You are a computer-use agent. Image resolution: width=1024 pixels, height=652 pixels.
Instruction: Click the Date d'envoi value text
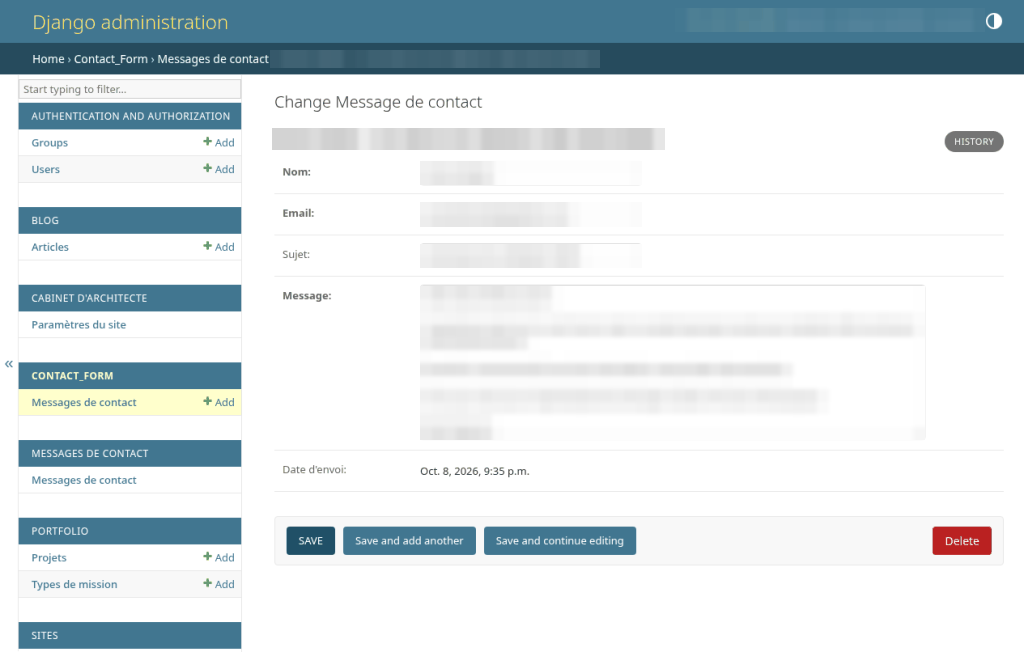tap(475, 471)
